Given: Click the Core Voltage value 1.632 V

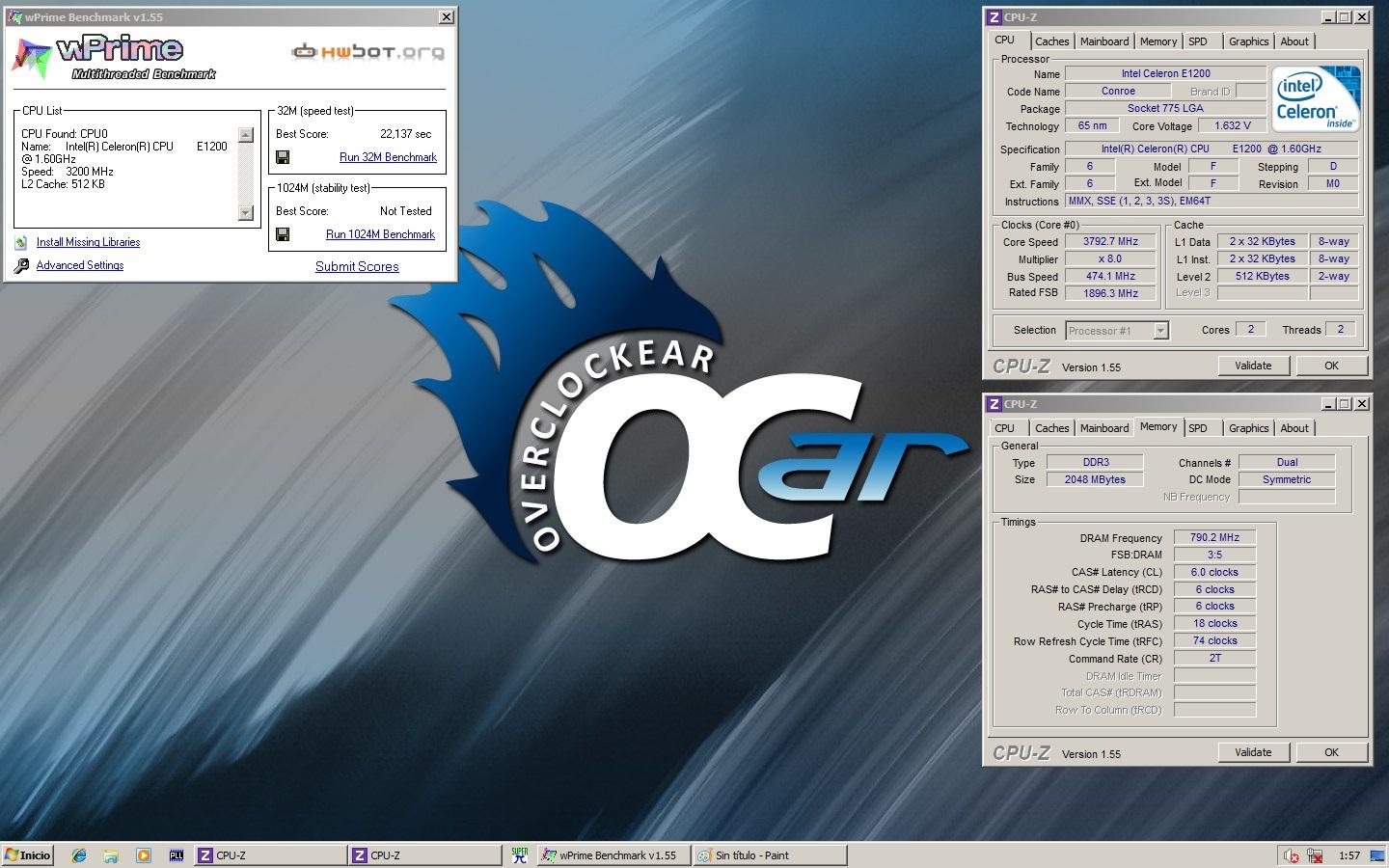Looking at the screenshot, I should [x=1232, y=125].
